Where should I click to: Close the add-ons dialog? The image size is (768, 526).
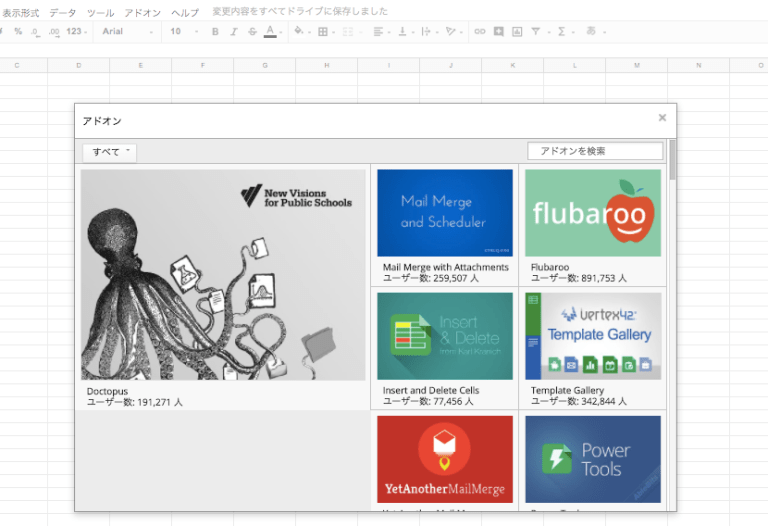coord(662,118)
